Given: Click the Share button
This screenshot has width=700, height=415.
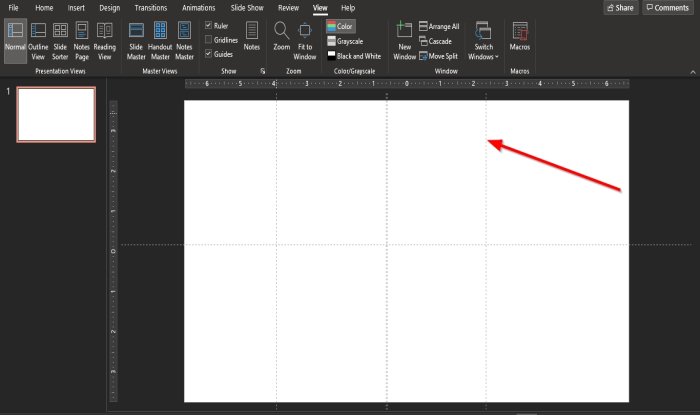Looking at the screenshot, I should click(x=621, y=8).
